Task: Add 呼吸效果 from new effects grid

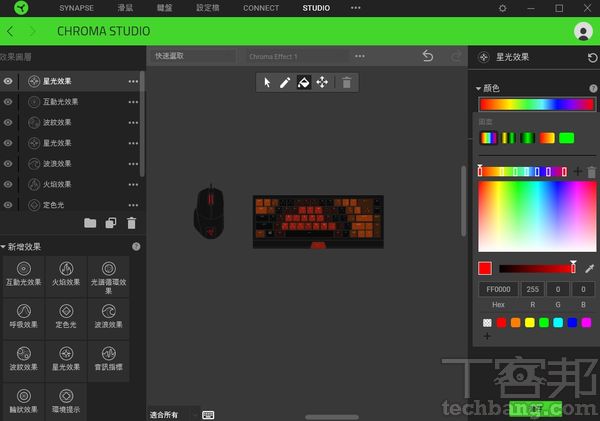Action: coord(24,317)
